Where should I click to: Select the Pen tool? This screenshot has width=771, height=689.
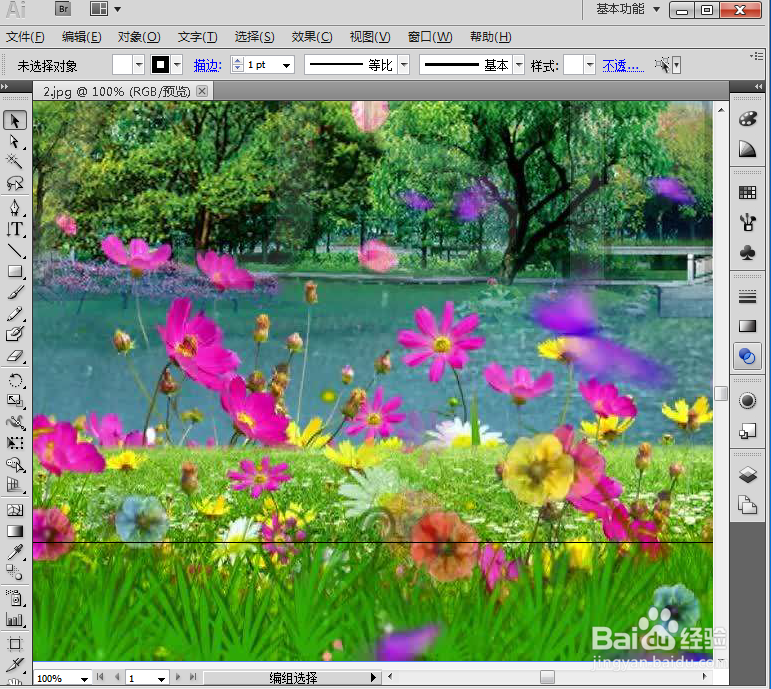pos(15,208)
